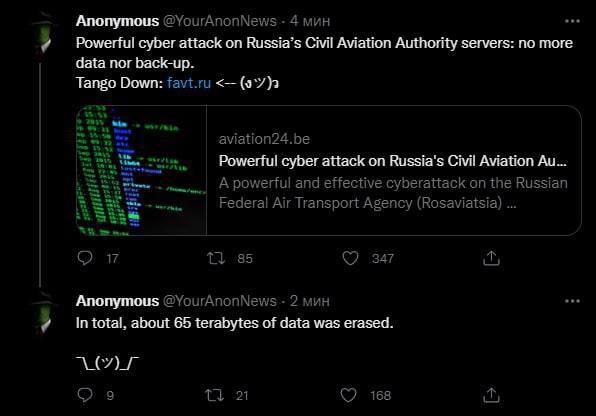This screenshot has width=596, height=416.
Task: Open Anonymous profile avatar on second tweet
Action: coord(43,314)
